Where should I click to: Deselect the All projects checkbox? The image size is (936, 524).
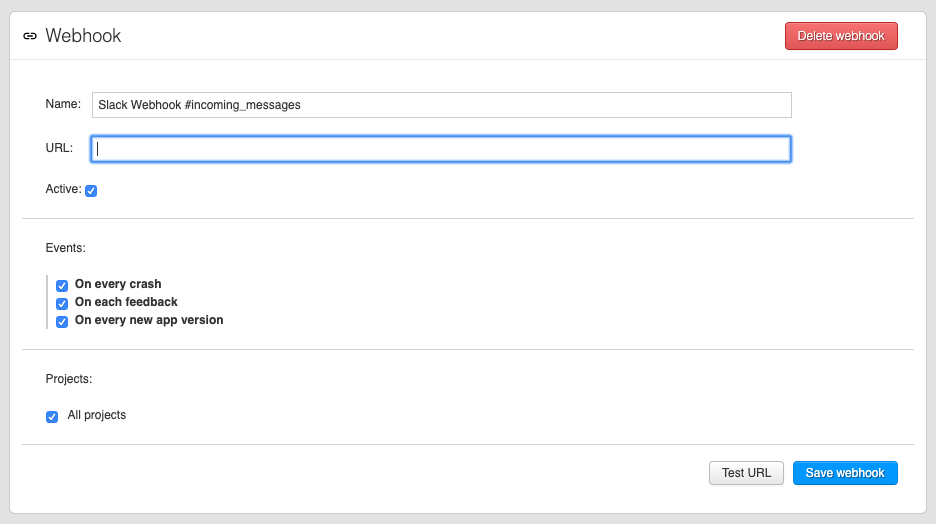tap(52, 416)
